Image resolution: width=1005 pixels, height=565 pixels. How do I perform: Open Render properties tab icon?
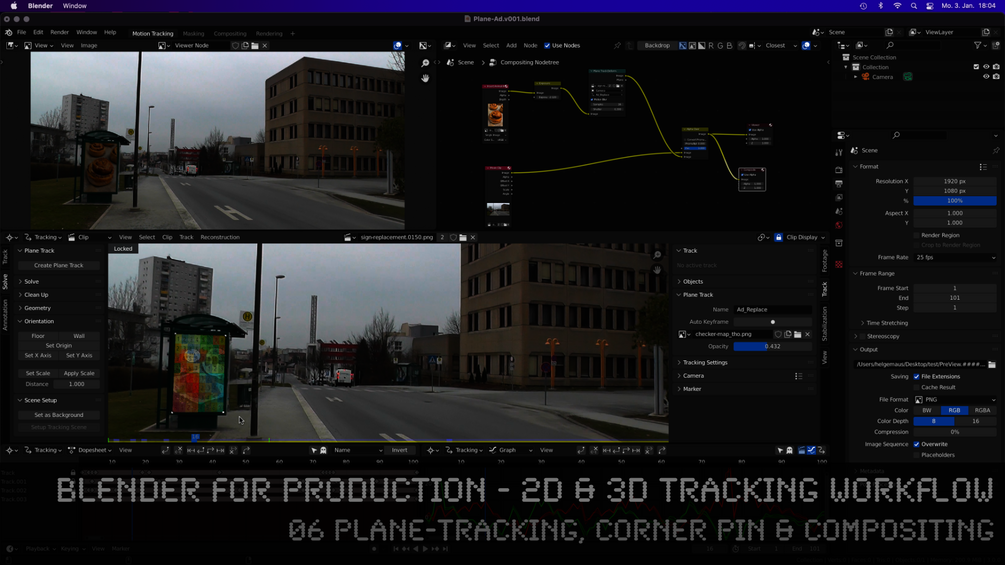pos(839,170)
